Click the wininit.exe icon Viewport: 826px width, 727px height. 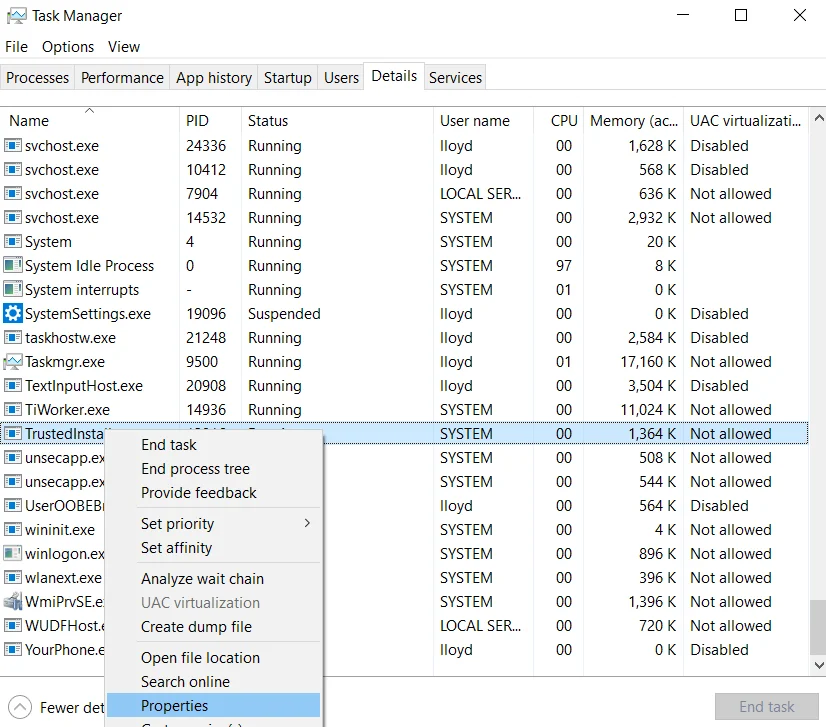(x=13, y=529)
